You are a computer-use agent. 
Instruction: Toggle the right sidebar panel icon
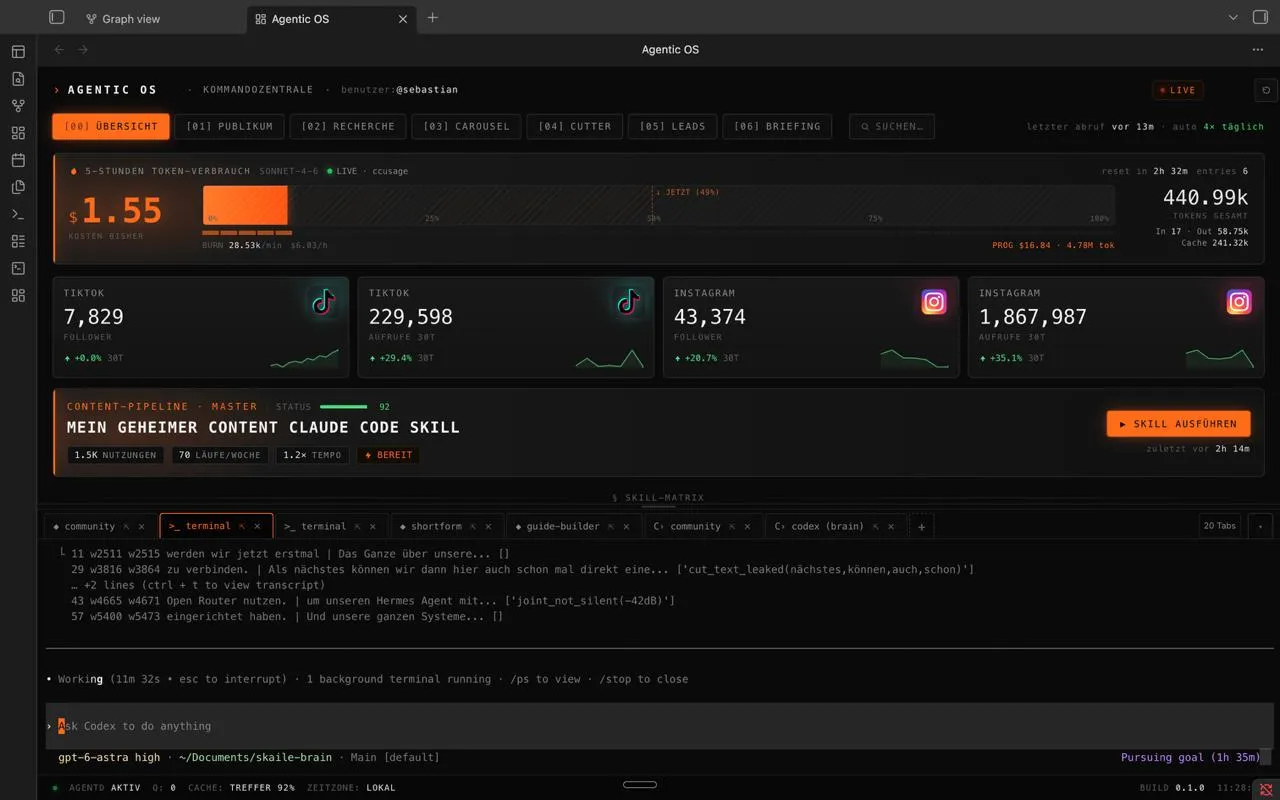point(1260,17)
